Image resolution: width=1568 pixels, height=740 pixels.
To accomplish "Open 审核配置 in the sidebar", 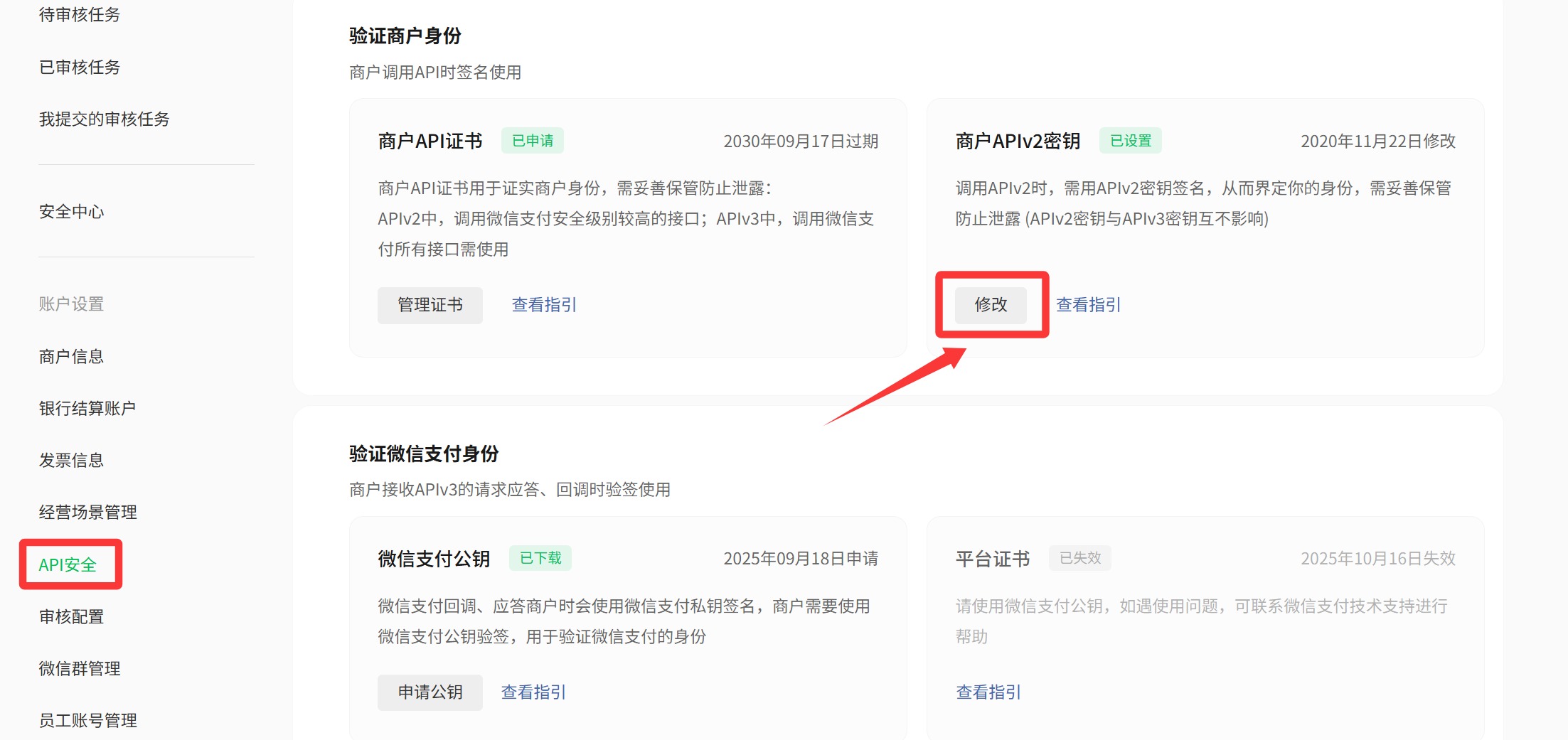I will click(71, 617).
